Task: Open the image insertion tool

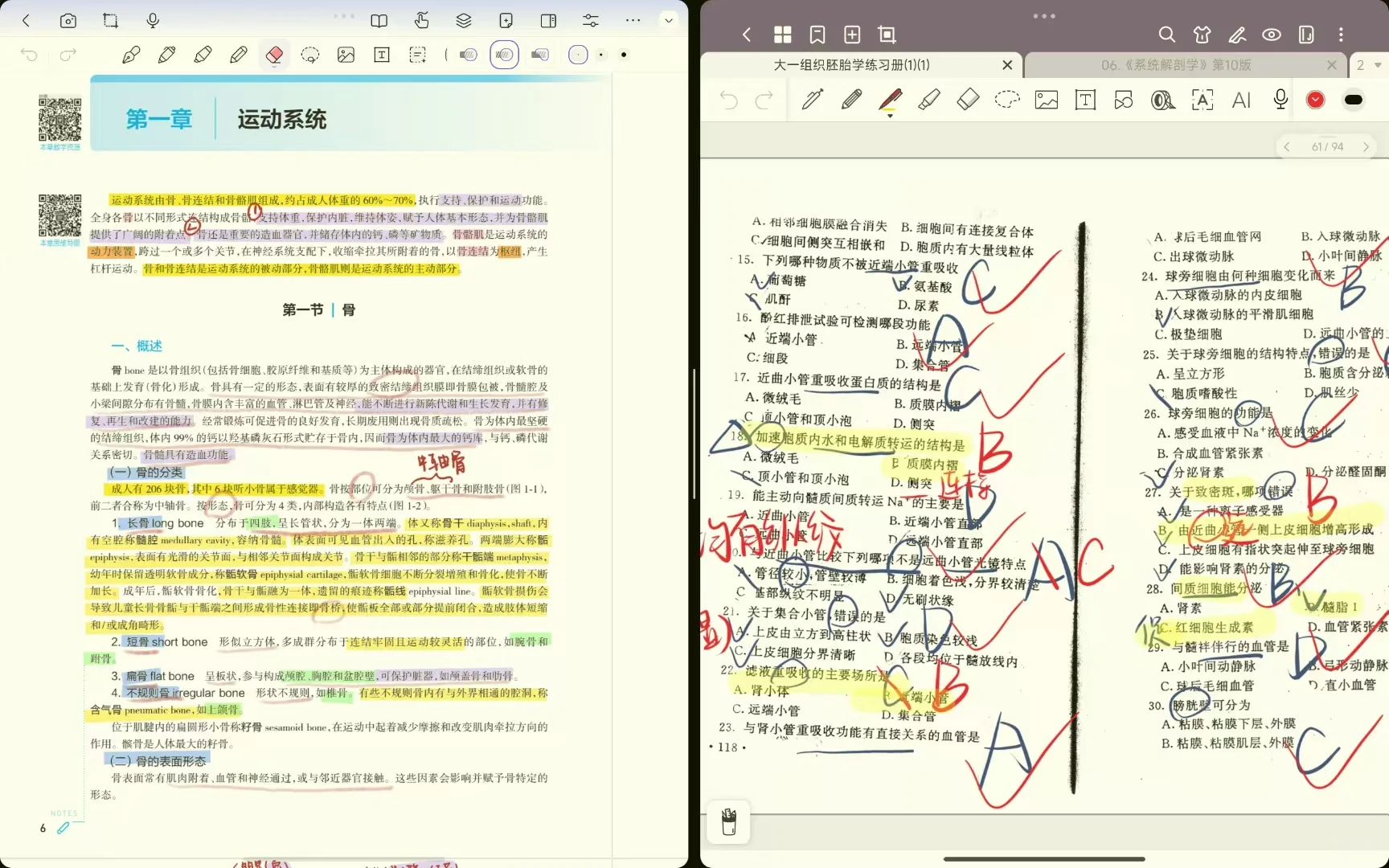Action: coord(1045,100)
